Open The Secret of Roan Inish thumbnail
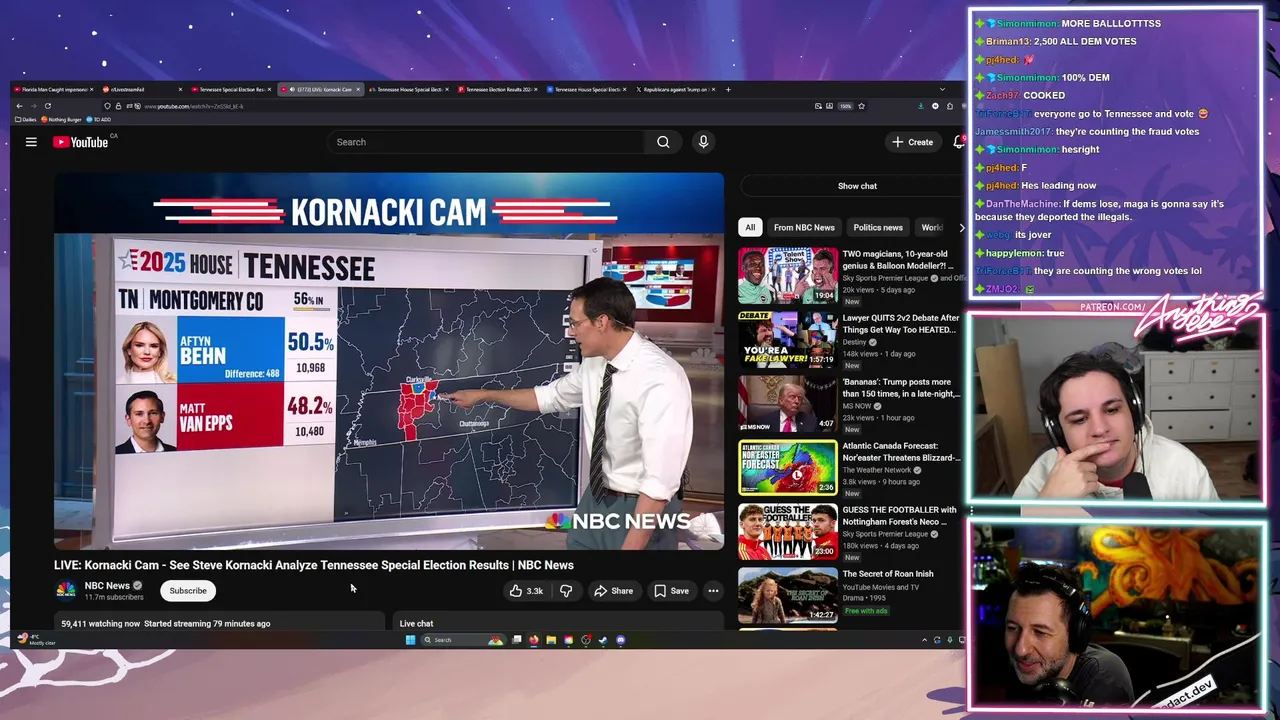This screenshot has height=720, width=1280. [x=788, y=595]
